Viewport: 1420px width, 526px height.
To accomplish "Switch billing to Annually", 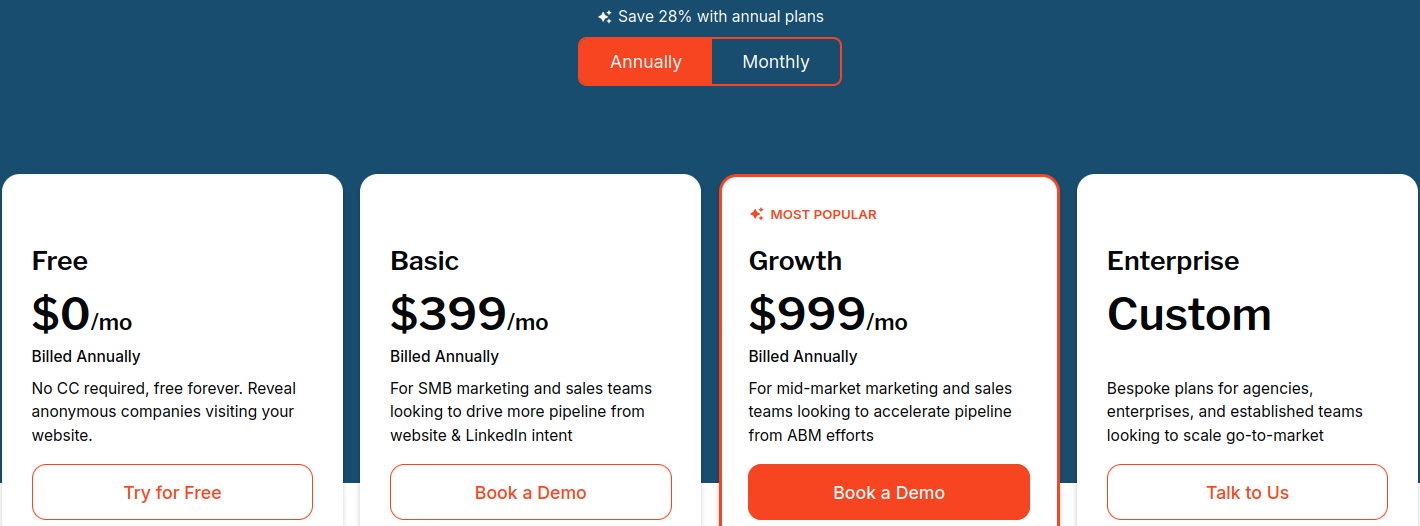I will click(646, 62).
